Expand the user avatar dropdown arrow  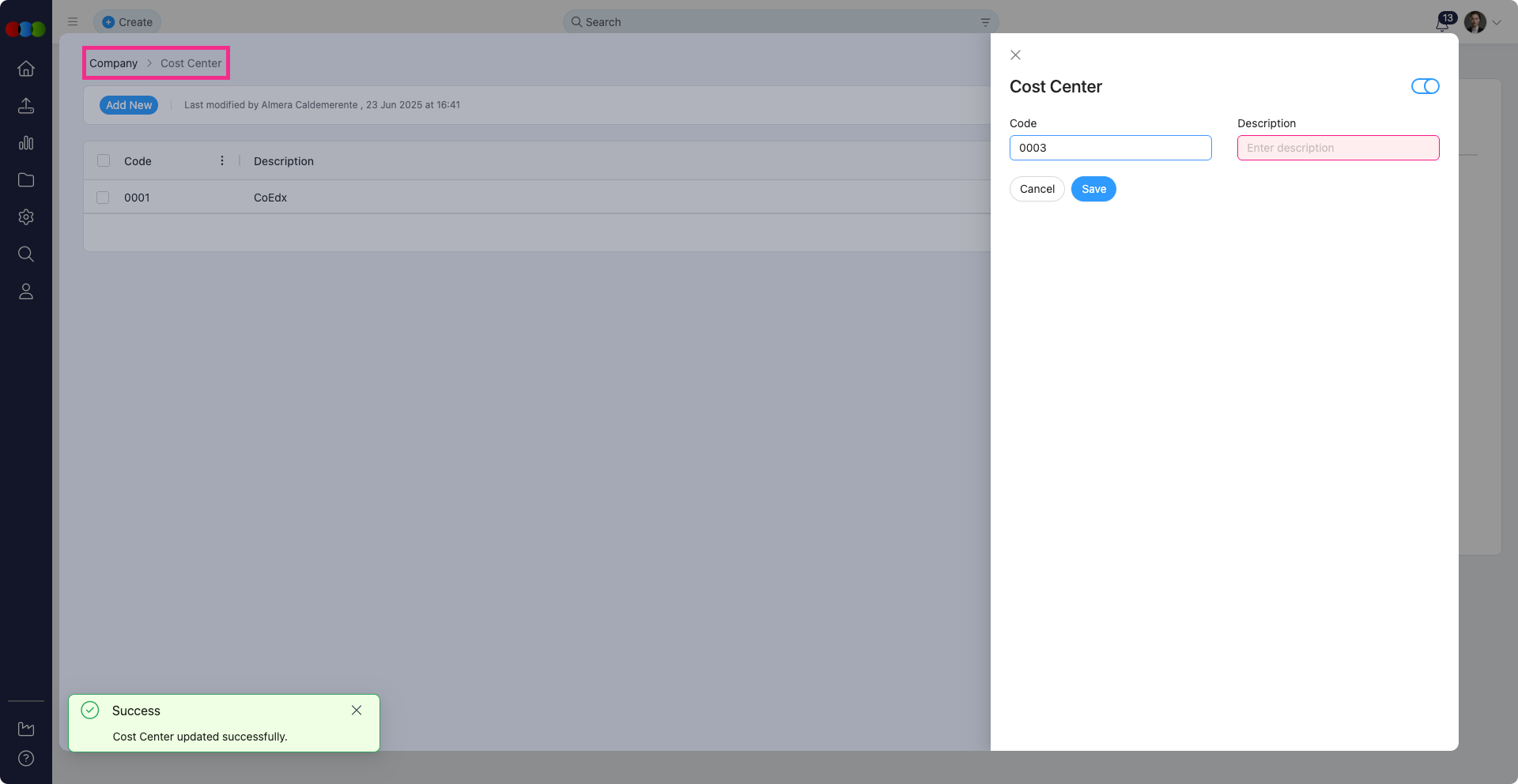[1497, 23]
